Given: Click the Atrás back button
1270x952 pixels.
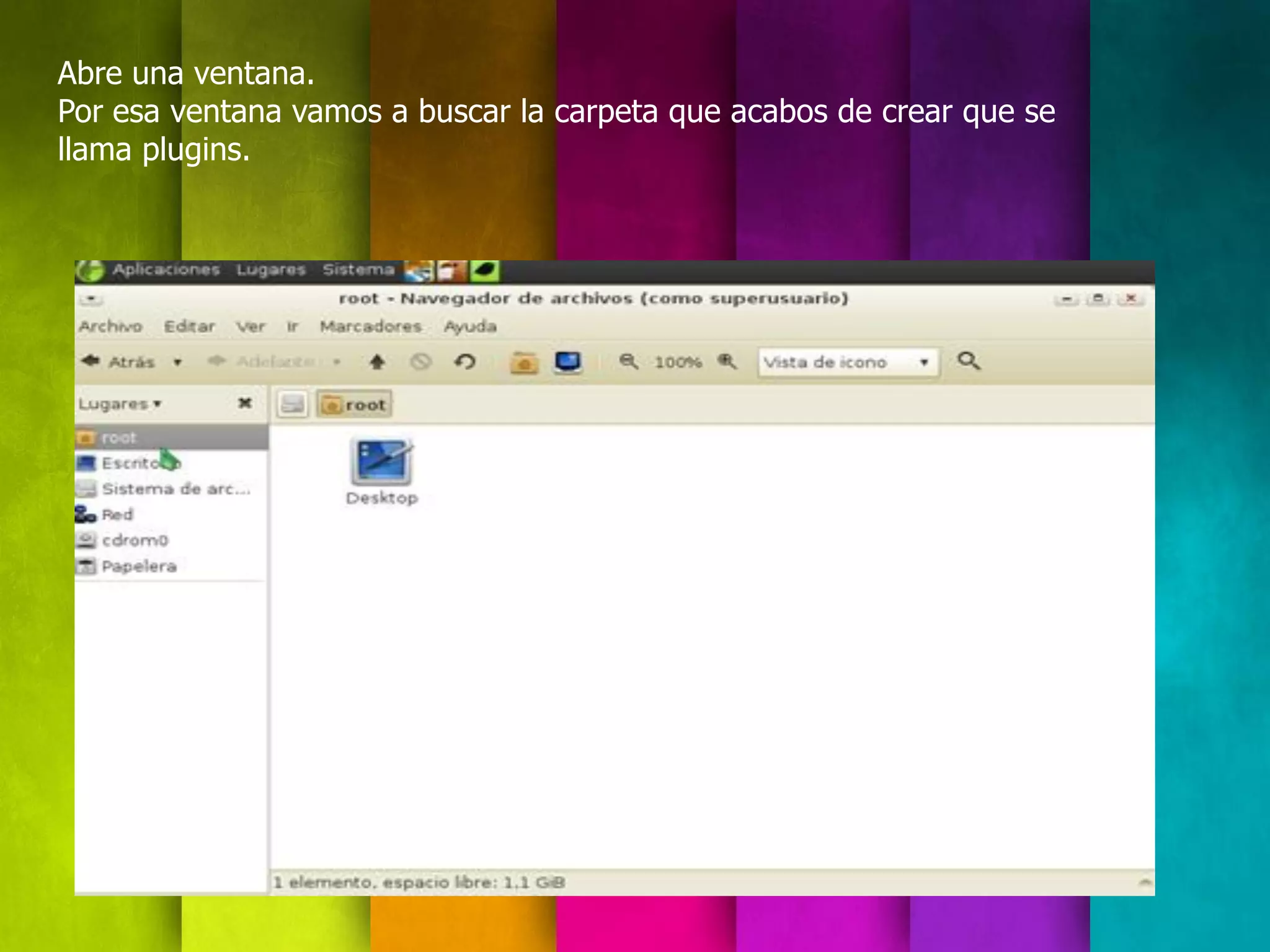Looking at the screenshot, I should (118, 361).
